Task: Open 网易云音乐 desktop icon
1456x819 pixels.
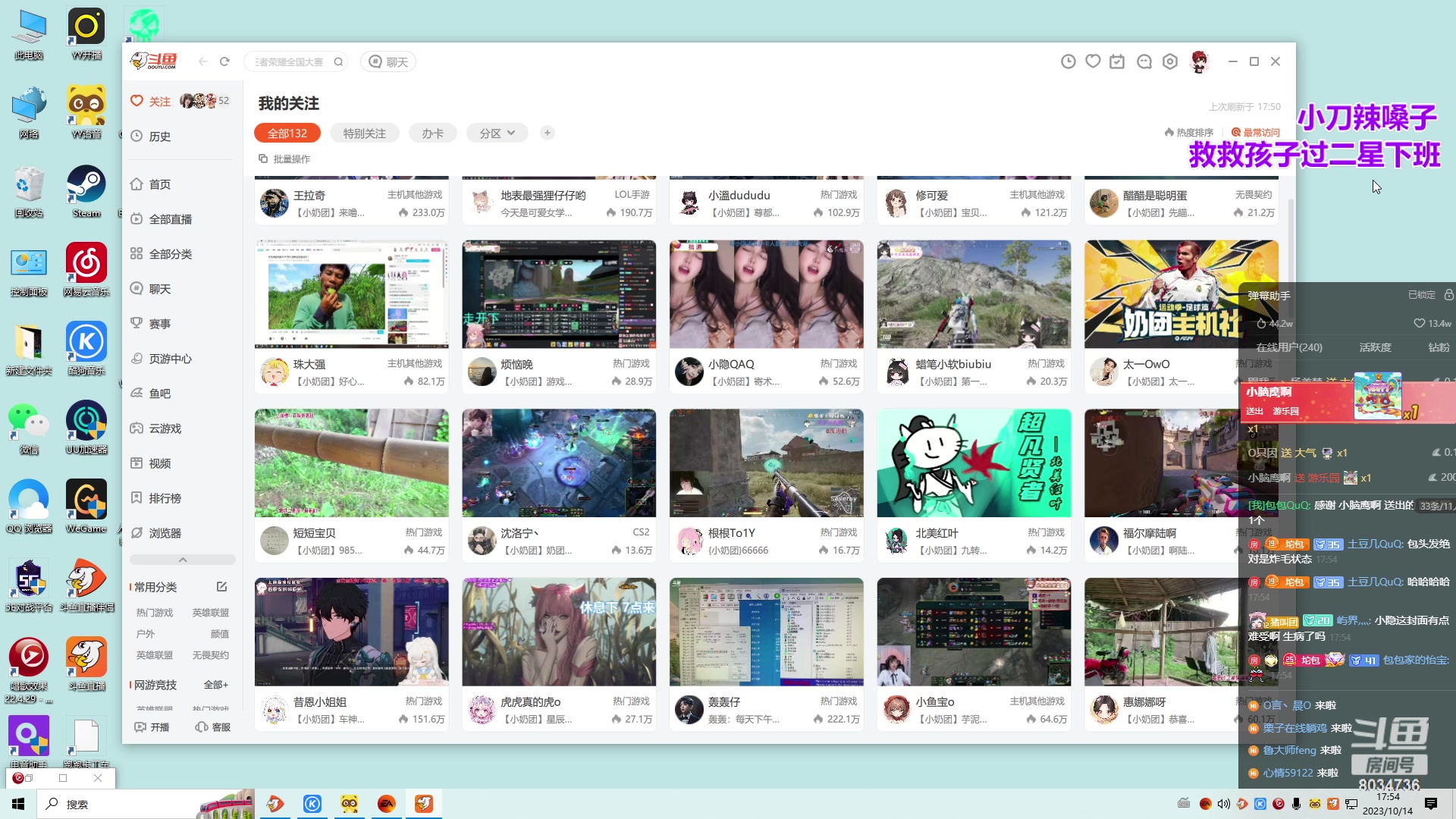Action: [86, 271]
